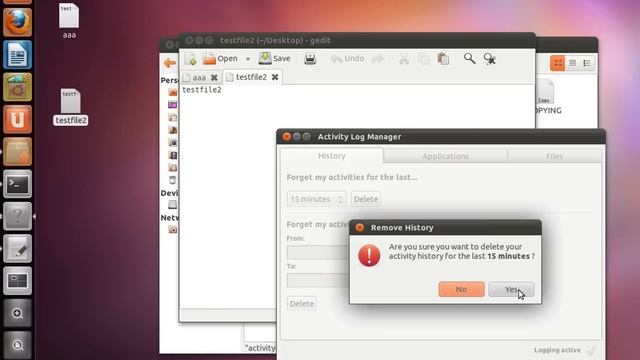This screenshot has height=360, width=640.
Task: Open the workspace switcher launcher icon
Action: pos(17,281)
